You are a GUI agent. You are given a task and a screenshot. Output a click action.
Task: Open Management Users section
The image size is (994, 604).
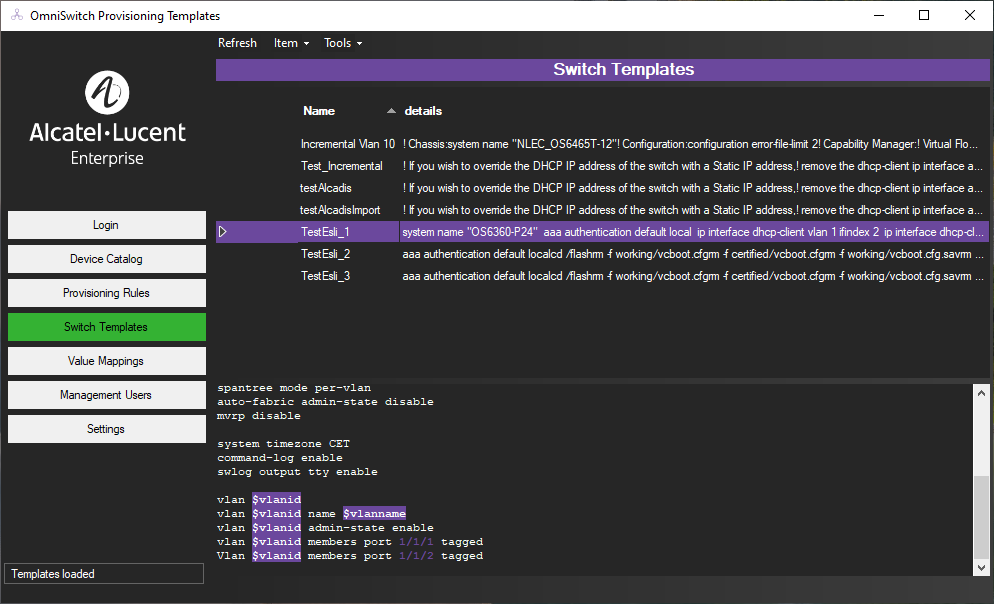coord(106,395)
